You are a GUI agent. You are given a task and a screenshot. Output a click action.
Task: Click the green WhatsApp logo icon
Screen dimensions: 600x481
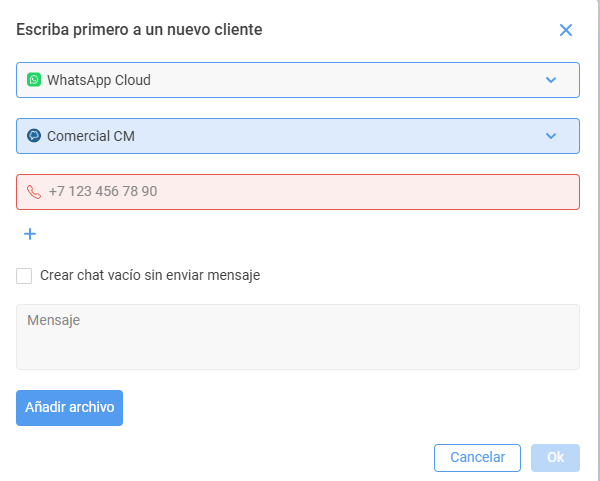click(34, 80)
